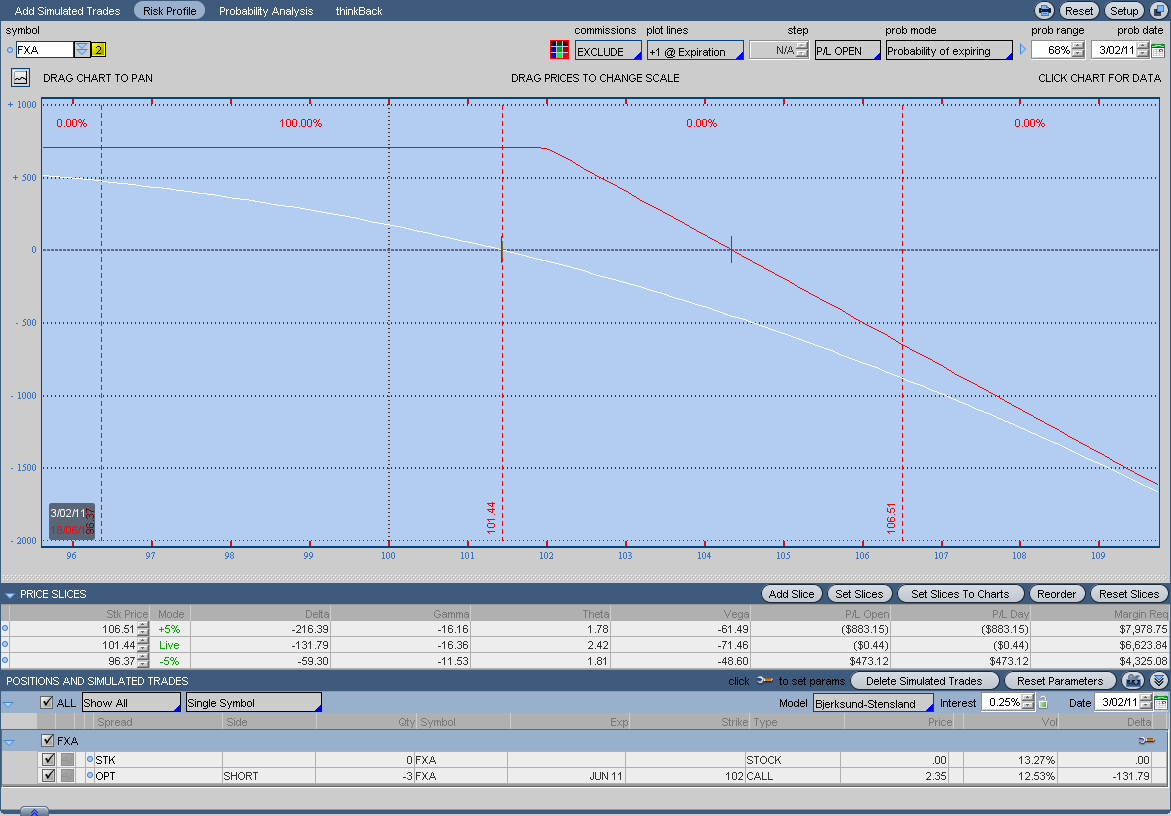The height and width of the screenshot is (816, 1171).
Task: Click the wrench icon in the FXA row
Action: pyautogui.click(x=1146, y=741)
